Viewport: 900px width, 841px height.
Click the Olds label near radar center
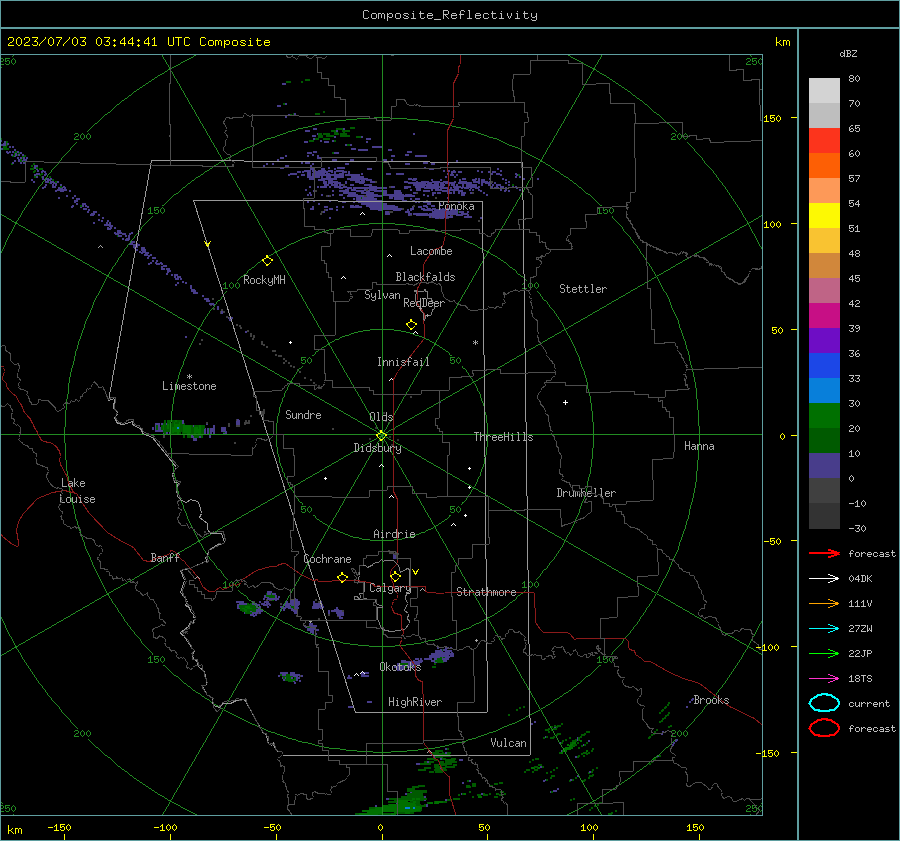[x=381, y=417]
